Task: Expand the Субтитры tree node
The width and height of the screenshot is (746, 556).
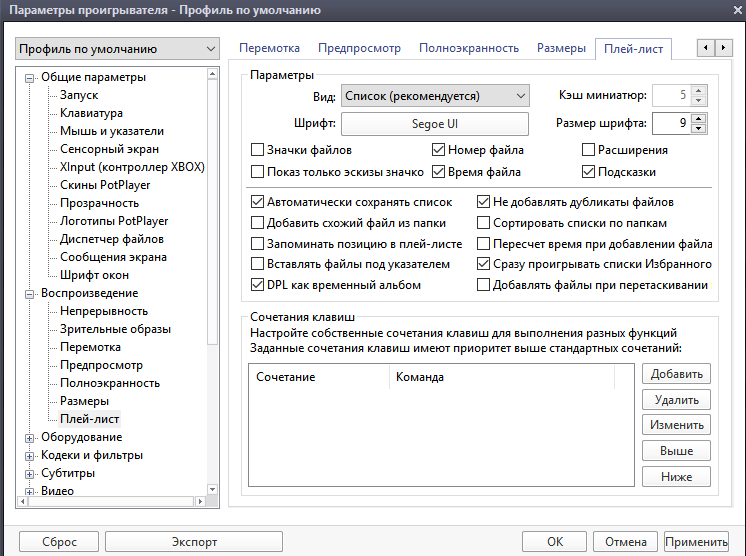Action: [29, 474]
